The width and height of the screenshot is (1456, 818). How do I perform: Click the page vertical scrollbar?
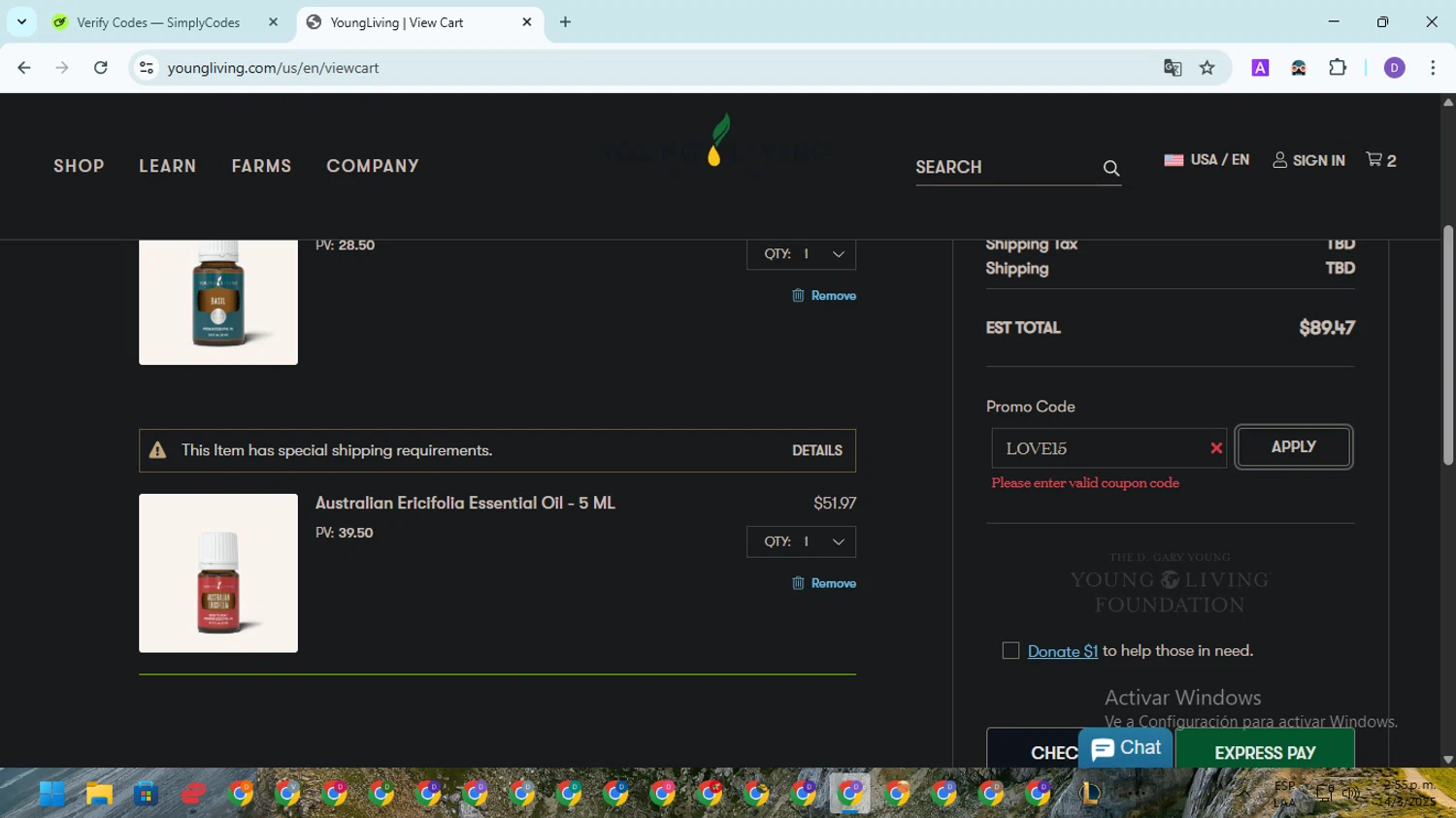(1448, 344)
